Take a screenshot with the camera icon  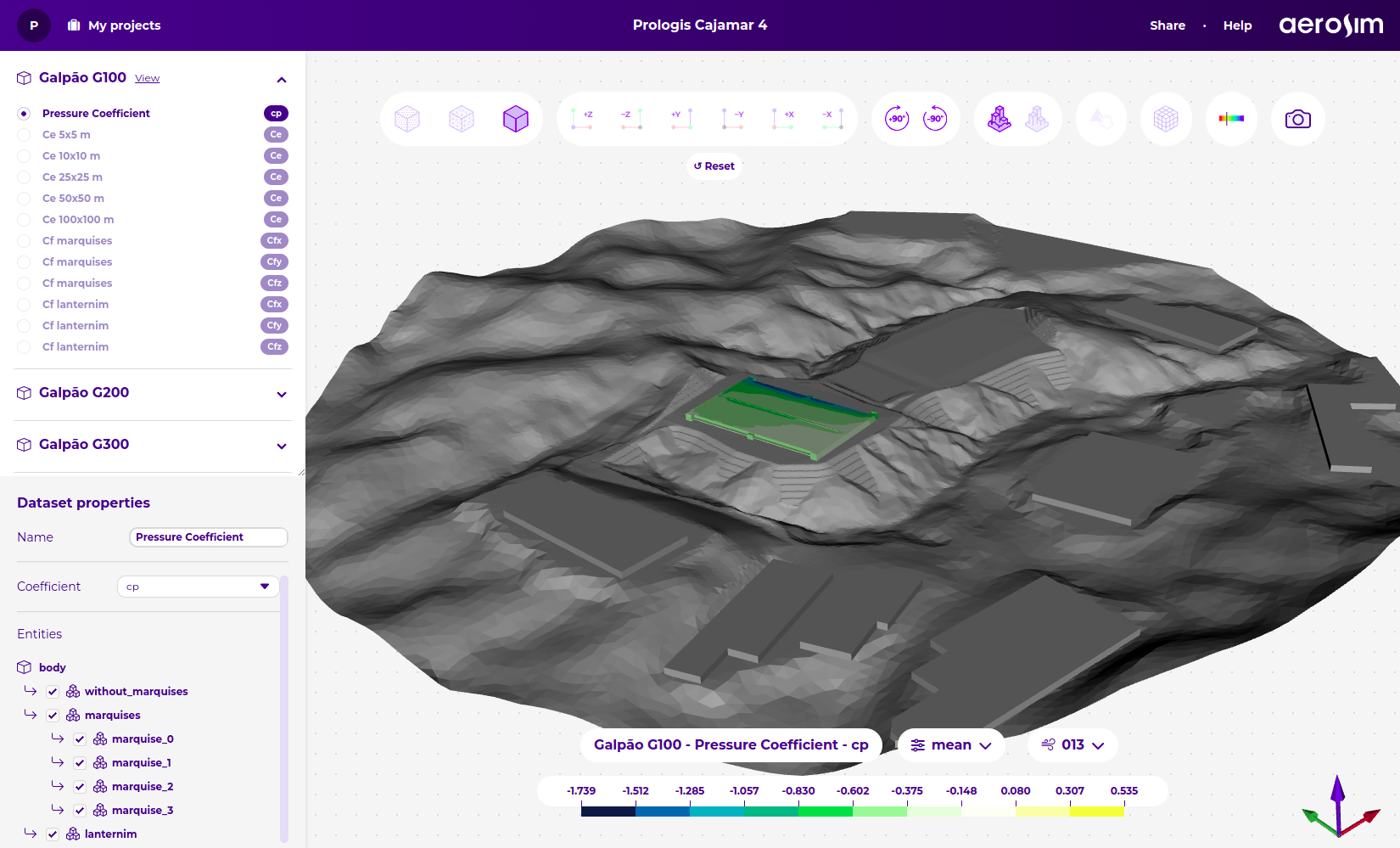[1298, 119]
